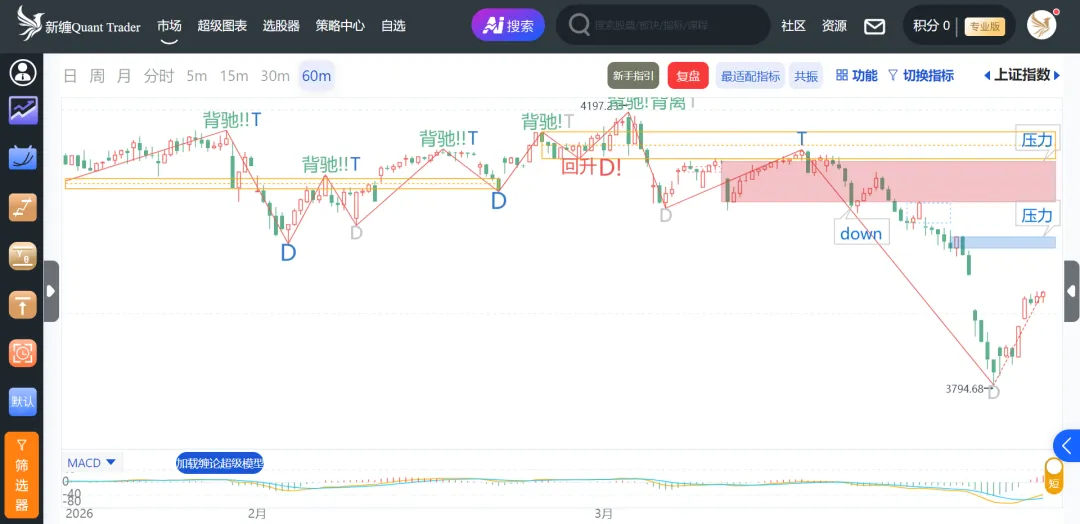Viewport: 1080px width, 524px height.
Task: Select the purple trend line chart icon
Action: (23, 110)
